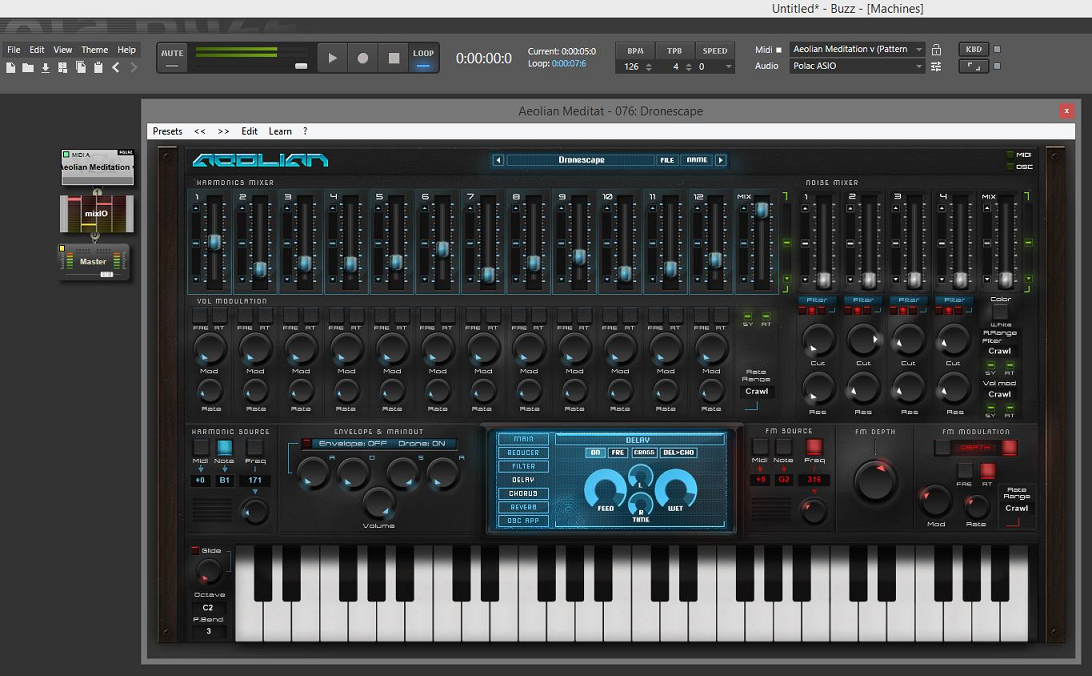Click the BPM value stepper arrows

pyautogui.click(x=649, y=67)
